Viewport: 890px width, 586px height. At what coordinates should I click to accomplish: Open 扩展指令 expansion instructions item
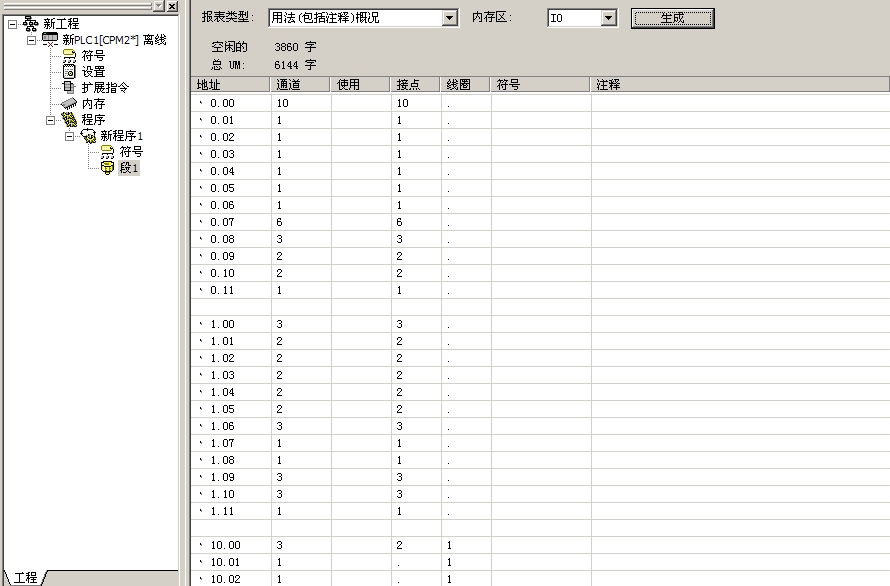click(69, 87)
